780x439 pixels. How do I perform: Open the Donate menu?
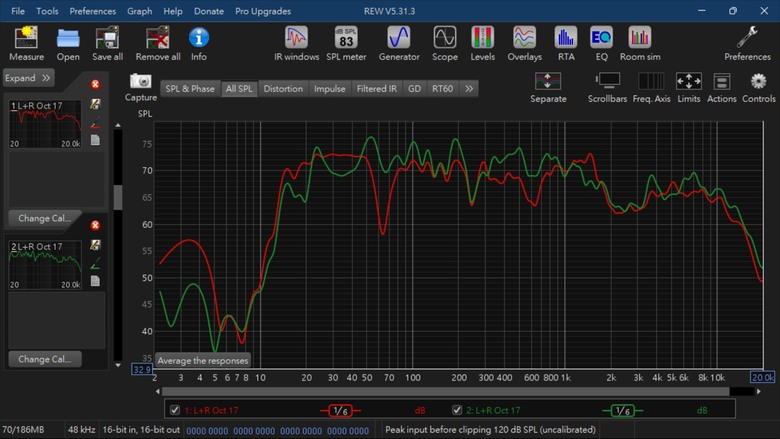coord(208,11)
